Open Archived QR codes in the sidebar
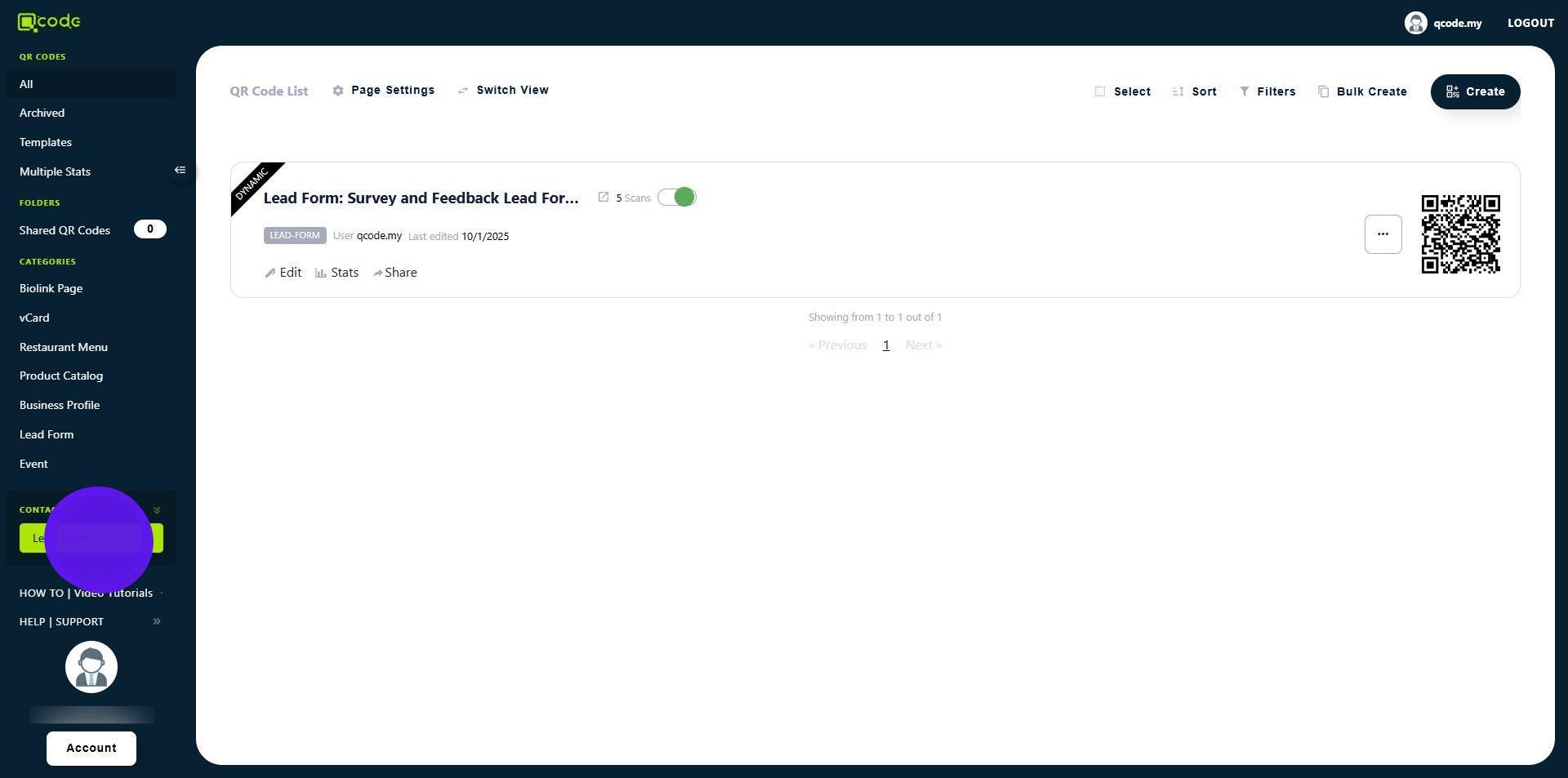1568x778 pixels. 42,113
